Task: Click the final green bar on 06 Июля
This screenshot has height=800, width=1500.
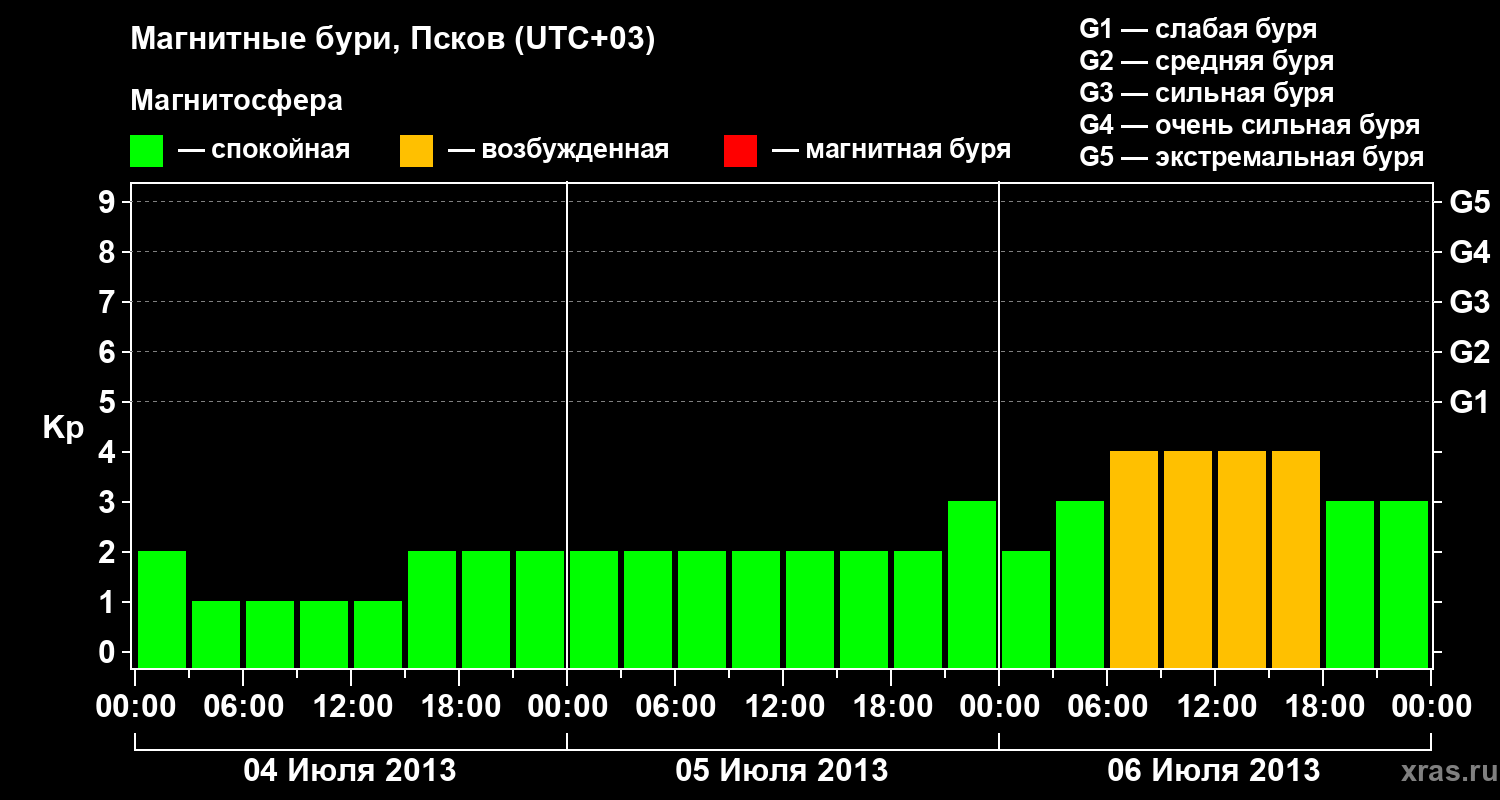Action: click(x=1404, y=584)
